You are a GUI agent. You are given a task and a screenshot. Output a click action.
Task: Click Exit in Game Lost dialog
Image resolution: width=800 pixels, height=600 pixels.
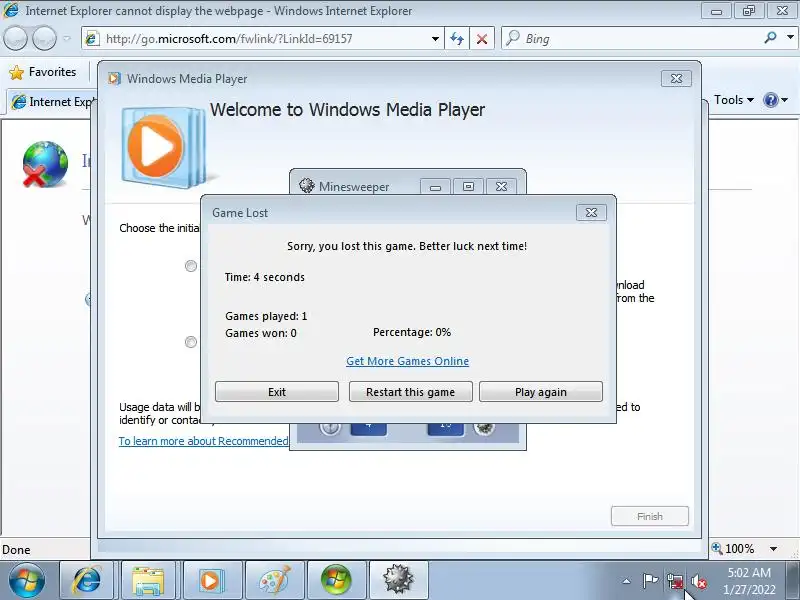pyautogui.click(x=277, y=392)
